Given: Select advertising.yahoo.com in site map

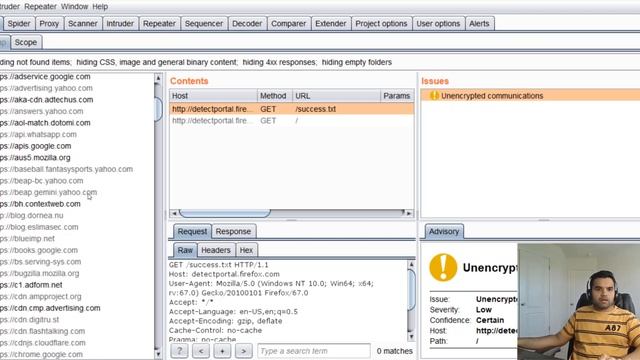Looking at the screenshot, I should pos(46,88).
